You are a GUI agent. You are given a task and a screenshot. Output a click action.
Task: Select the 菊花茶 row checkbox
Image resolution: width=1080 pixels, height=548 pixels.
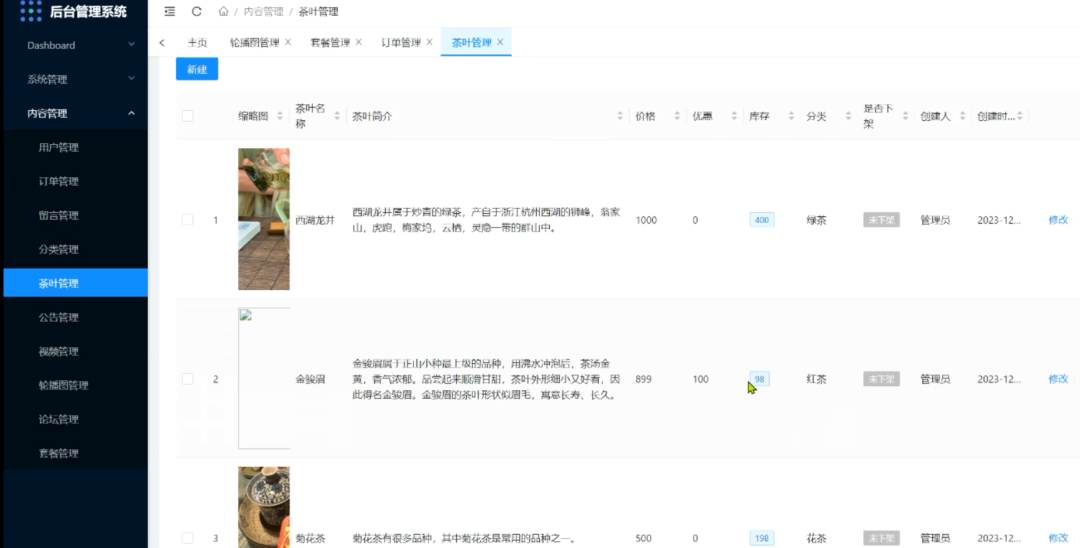[x=187, y=538]
